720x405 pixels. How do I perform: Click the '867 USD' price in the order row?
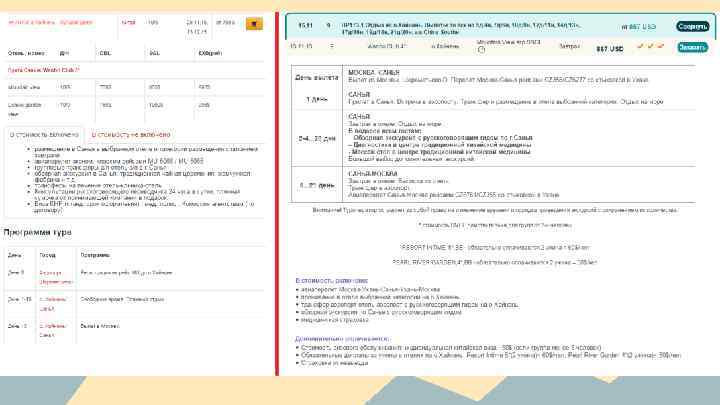pyautogui.click(x=610, y=49)
